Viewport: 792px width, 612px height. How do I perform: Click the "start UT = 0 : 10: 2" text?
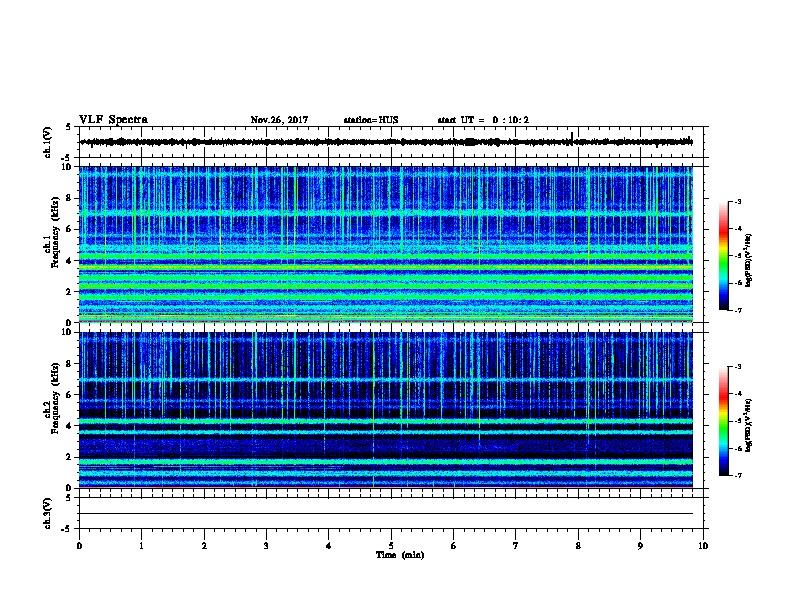click(x=483, y=120)
